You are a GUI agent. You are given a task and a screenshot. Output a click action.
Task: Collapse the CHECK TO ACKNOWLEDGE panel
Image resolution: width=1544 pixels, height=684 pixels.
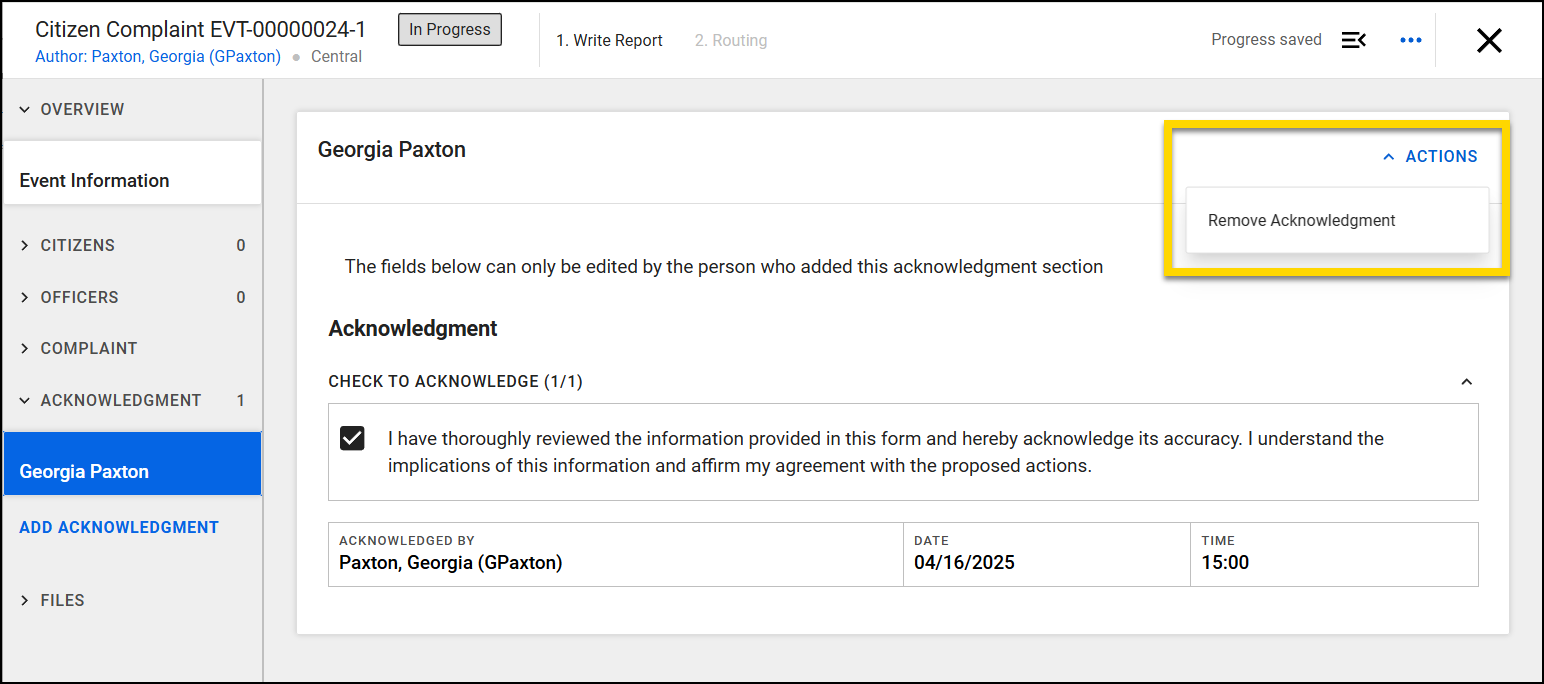pyautogui.click(x=1466, y=381)
